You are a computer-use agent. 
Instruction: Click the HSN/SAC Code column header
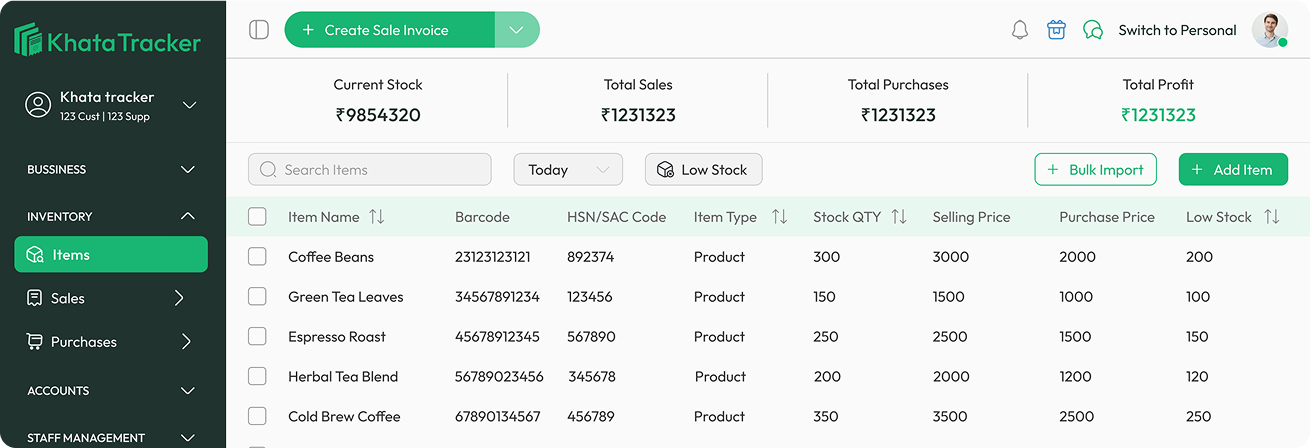point(616,217)
